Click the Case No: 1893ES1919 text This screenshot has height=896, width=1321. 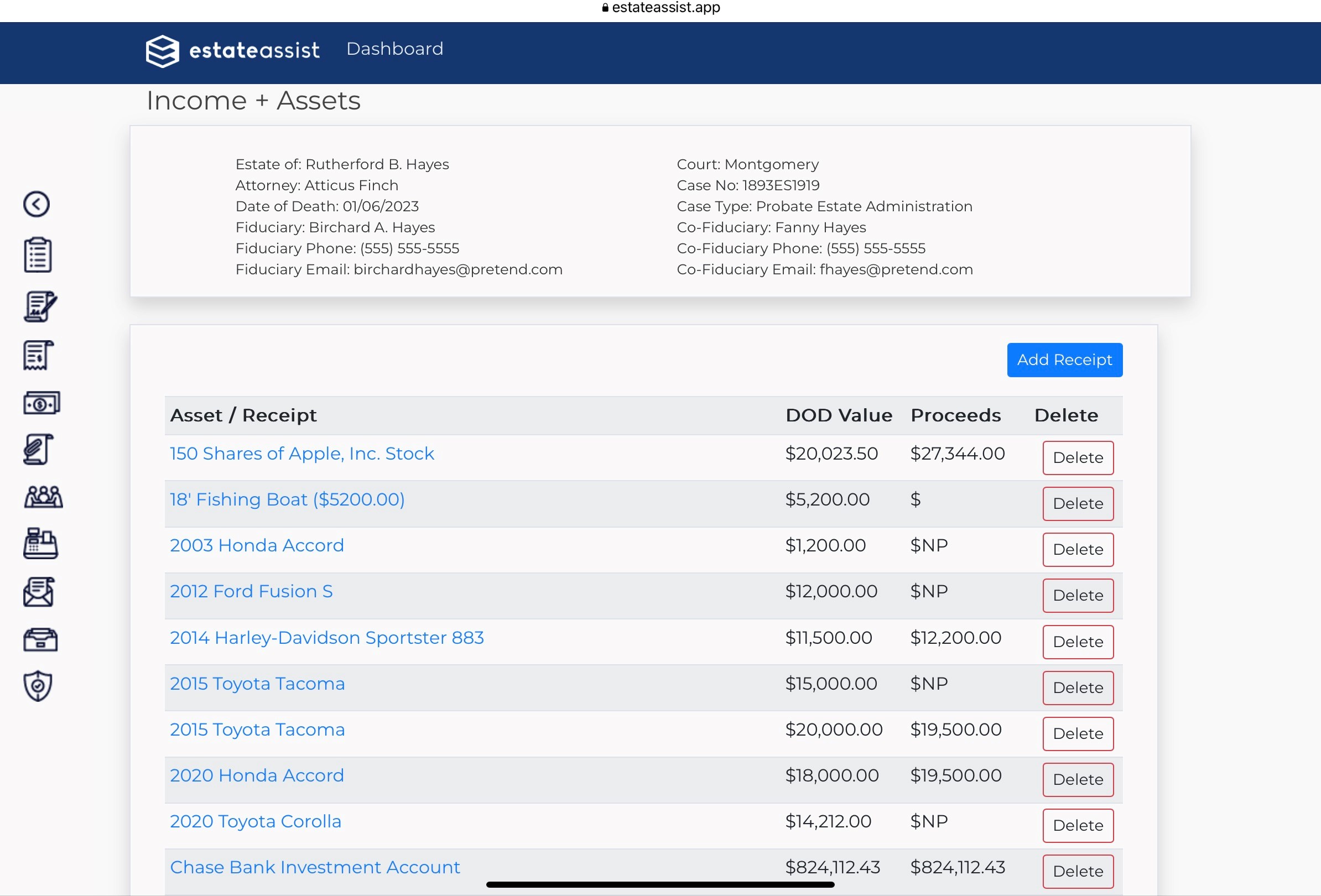(748, 185)
